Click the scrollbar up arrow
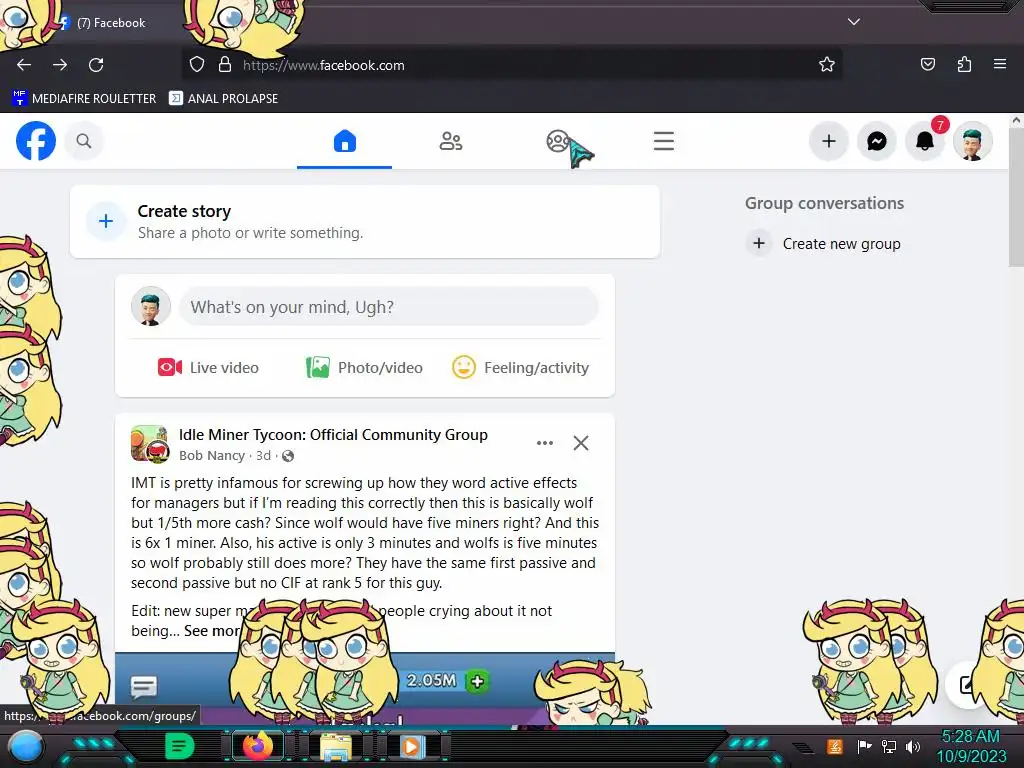Image resolution: width=1024 pixels, height=768 pixels. click(1016, 120)
